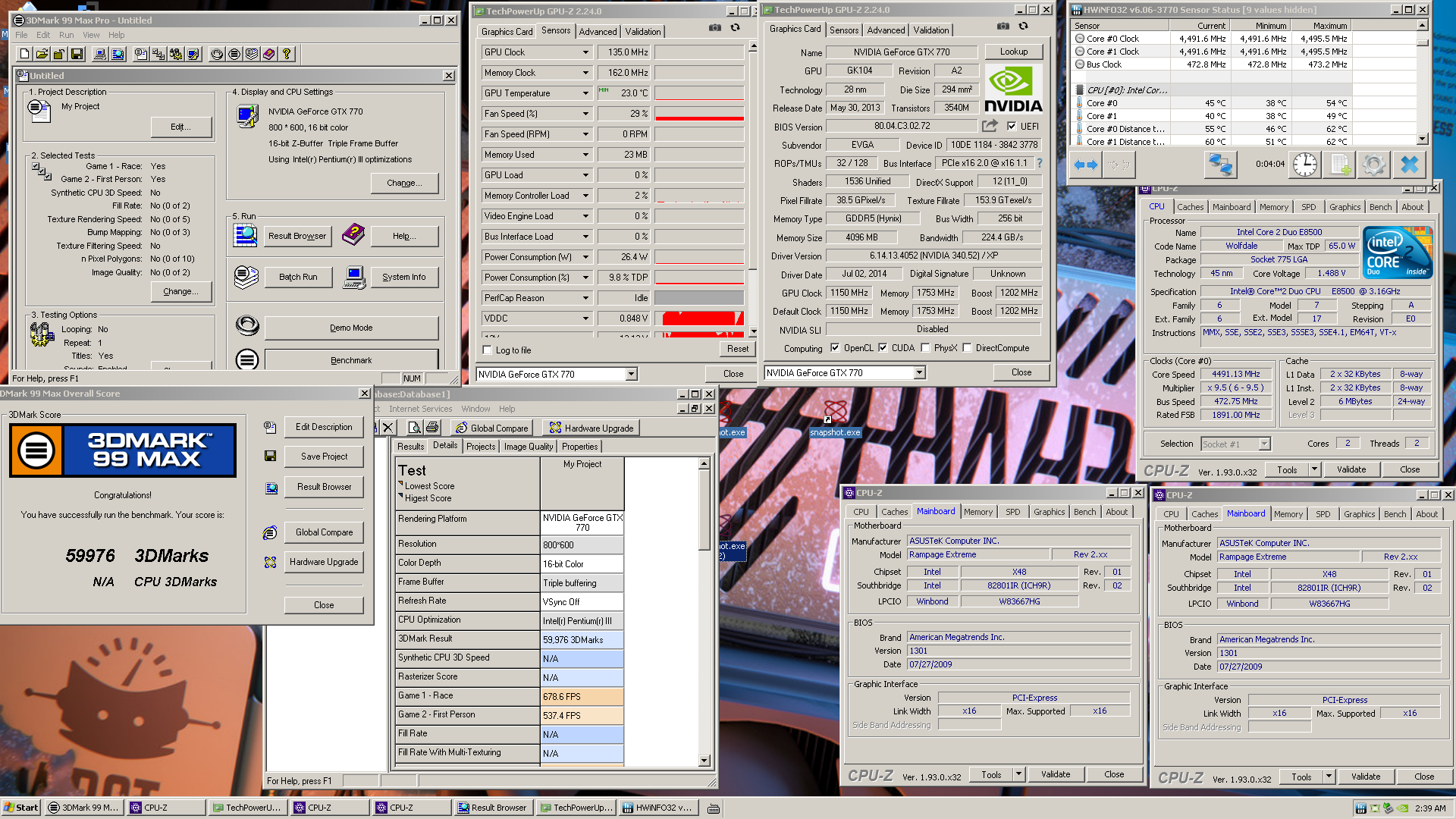This screenshot has height=819, width=1456.
Task: Click the GPU-Z Sensors list vertical scrollbar
Action: [752, 190]
